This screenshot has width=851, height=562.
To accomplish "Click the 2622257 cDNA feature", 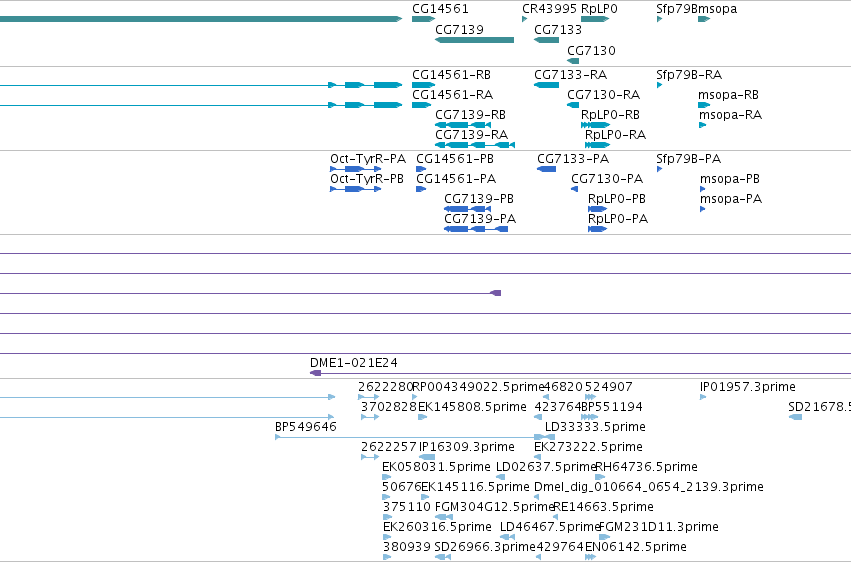I will click(370, 457).
